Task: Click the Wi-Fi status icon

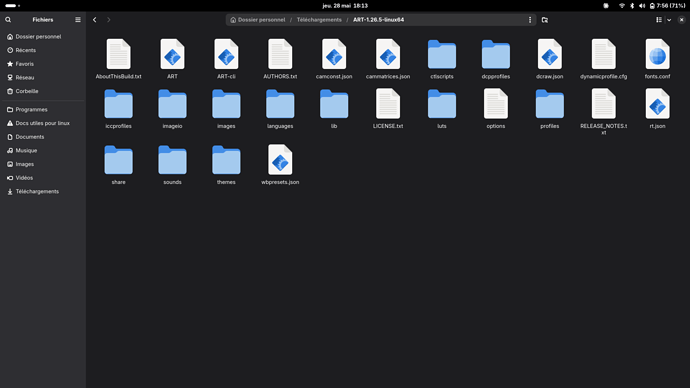Action: click(x=622, y=6)
